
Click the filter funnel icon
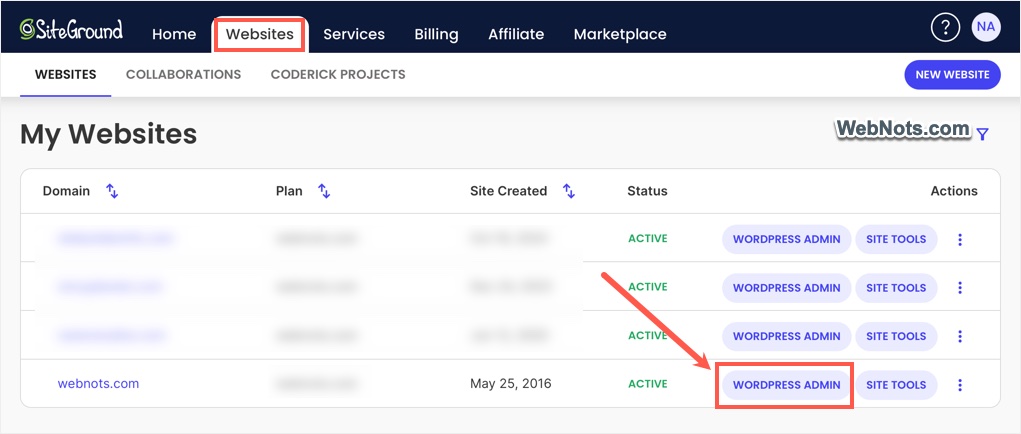point(983,134)
